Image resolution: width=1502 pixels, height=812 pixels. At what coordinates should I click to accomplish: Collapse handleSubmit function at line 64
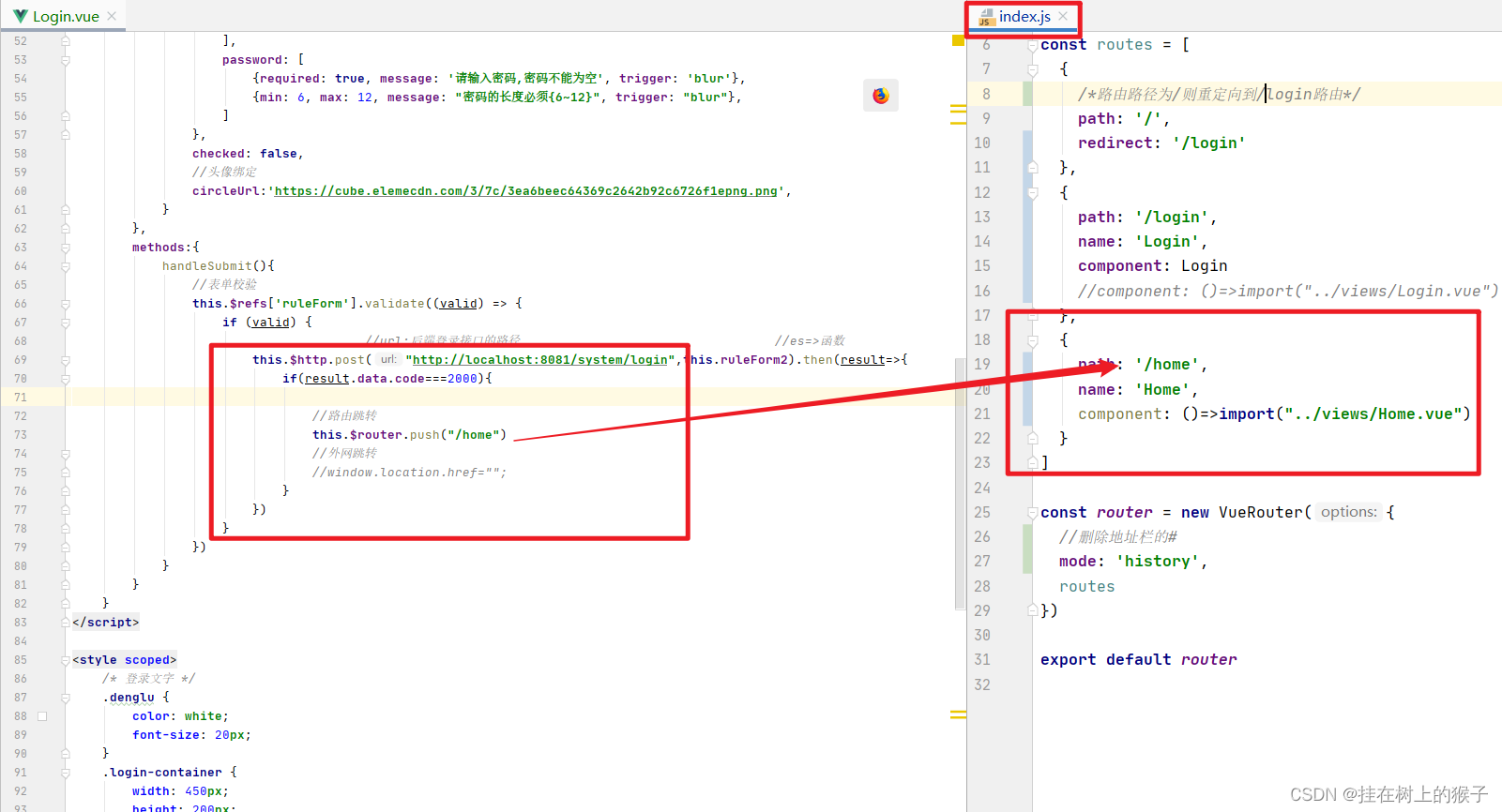(x=66, y=266)
